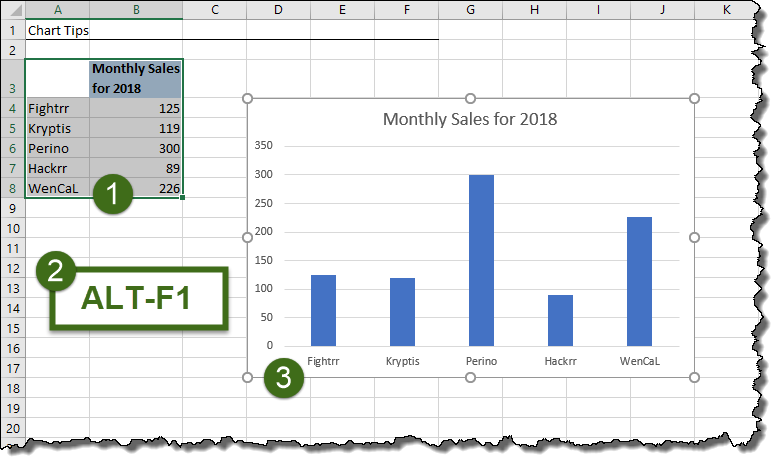This screenshot has height=467, width=783.
Task: Click the Chart Tips cell in A1
Action: tap(58, 30)
